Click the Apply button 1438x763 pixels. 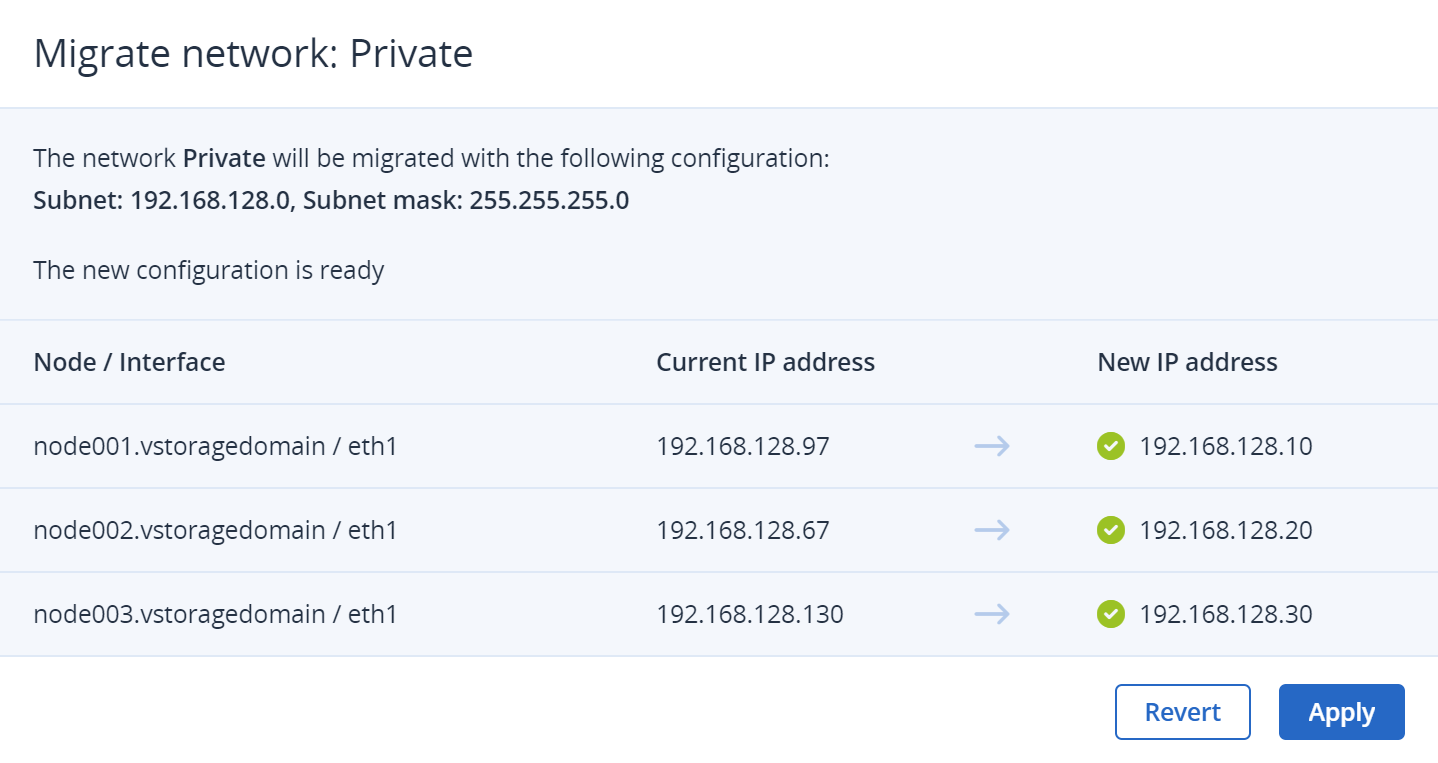(1341, 712)
